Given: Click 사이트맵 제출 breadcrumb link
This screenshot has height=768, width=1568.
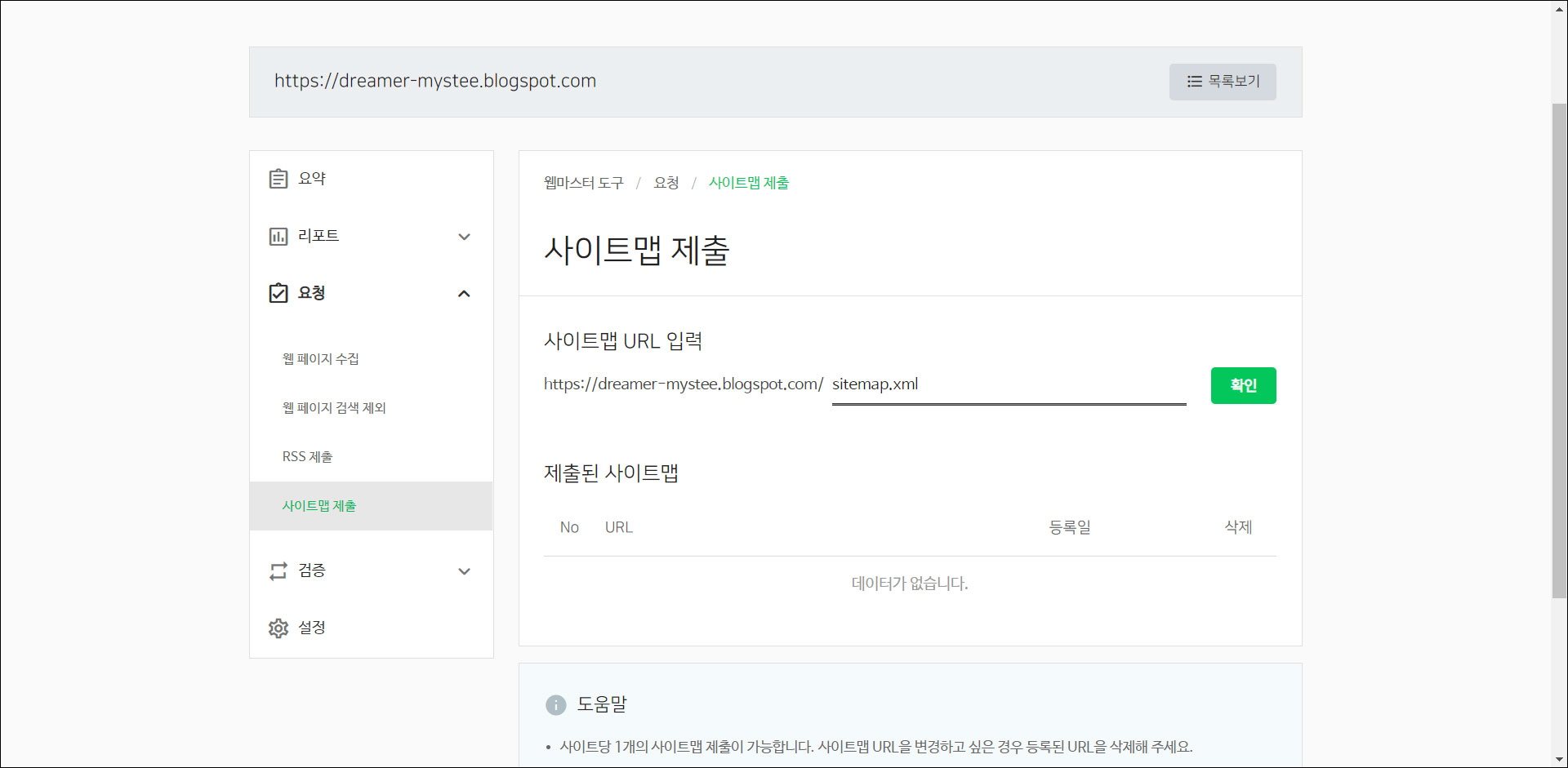Looking at the screenshot, I should click(749, 183).
